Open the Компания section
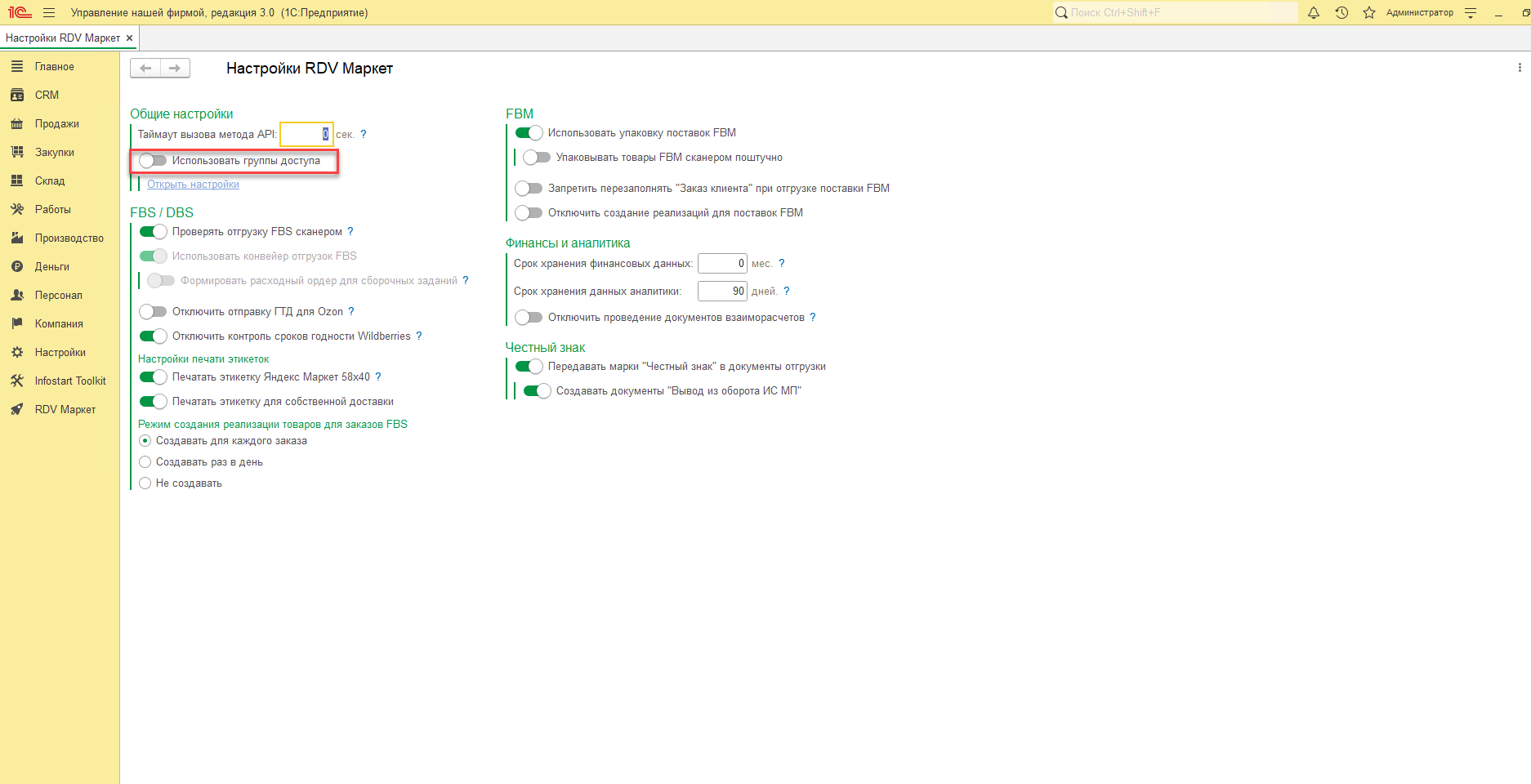This screenshot has height=784, width=1531. pos(60,323)
